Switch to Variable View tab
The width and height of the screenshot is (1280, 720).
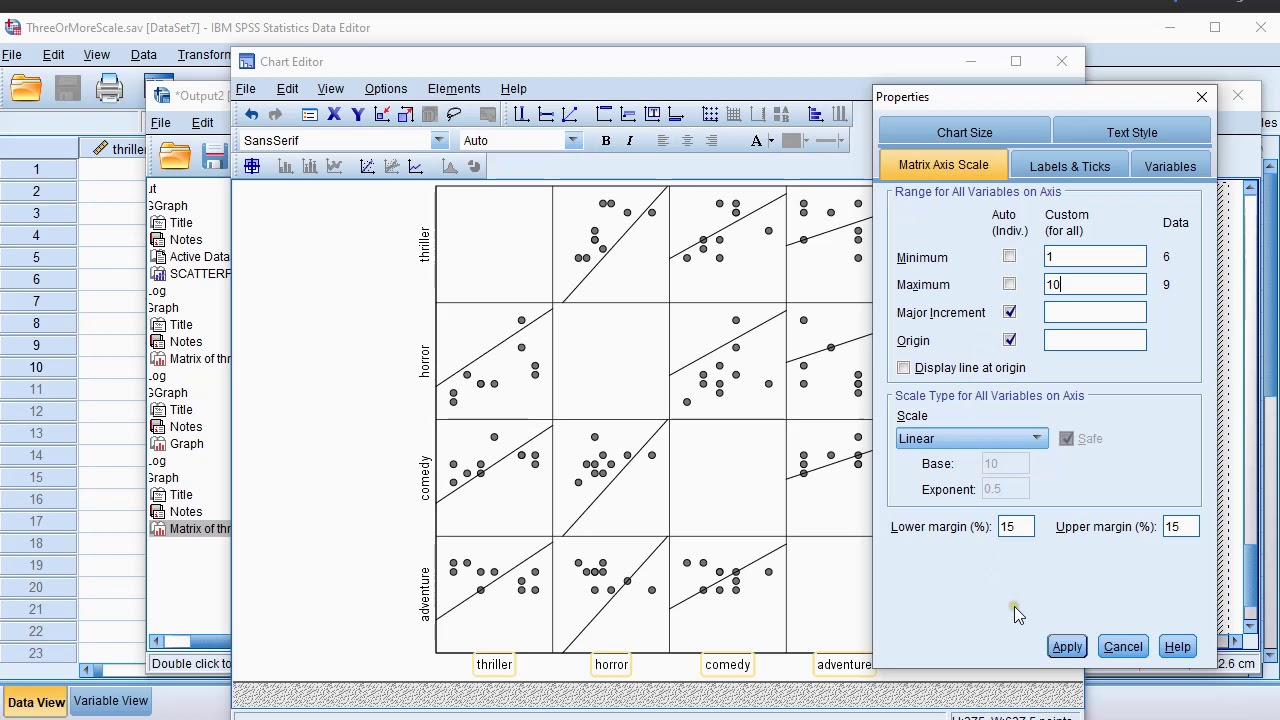(110, 701)
